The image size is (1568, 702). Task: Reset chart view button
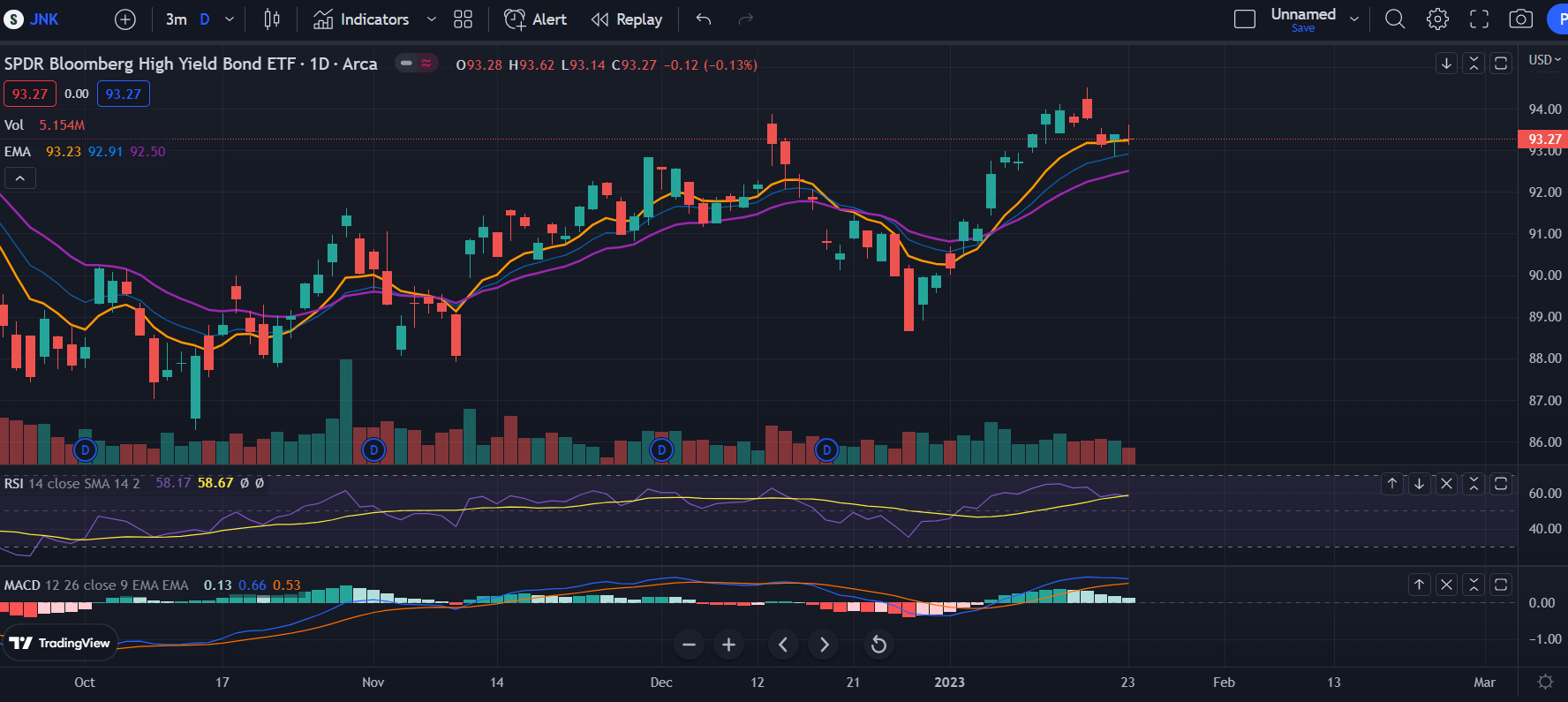pos(878,645)
